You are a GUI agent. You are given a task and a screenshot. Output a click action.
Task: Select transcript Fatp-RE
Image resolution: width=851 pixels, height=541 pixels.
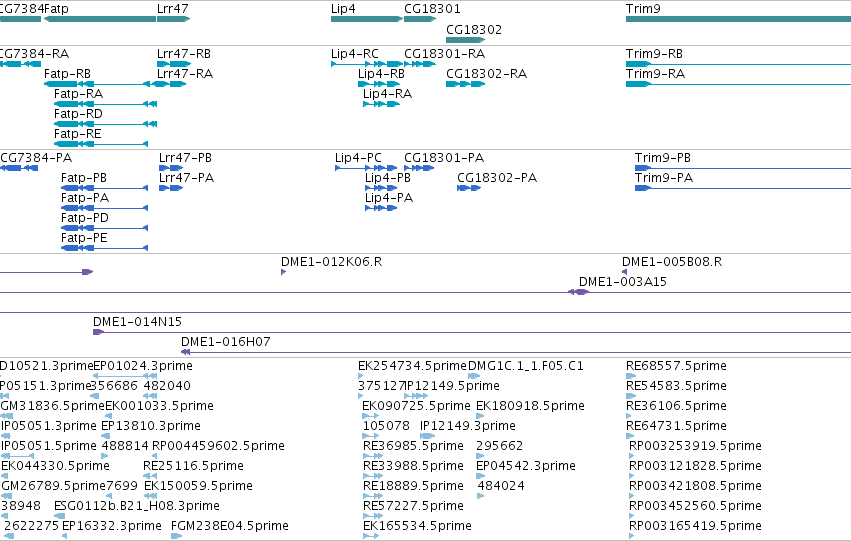point(101,144)
